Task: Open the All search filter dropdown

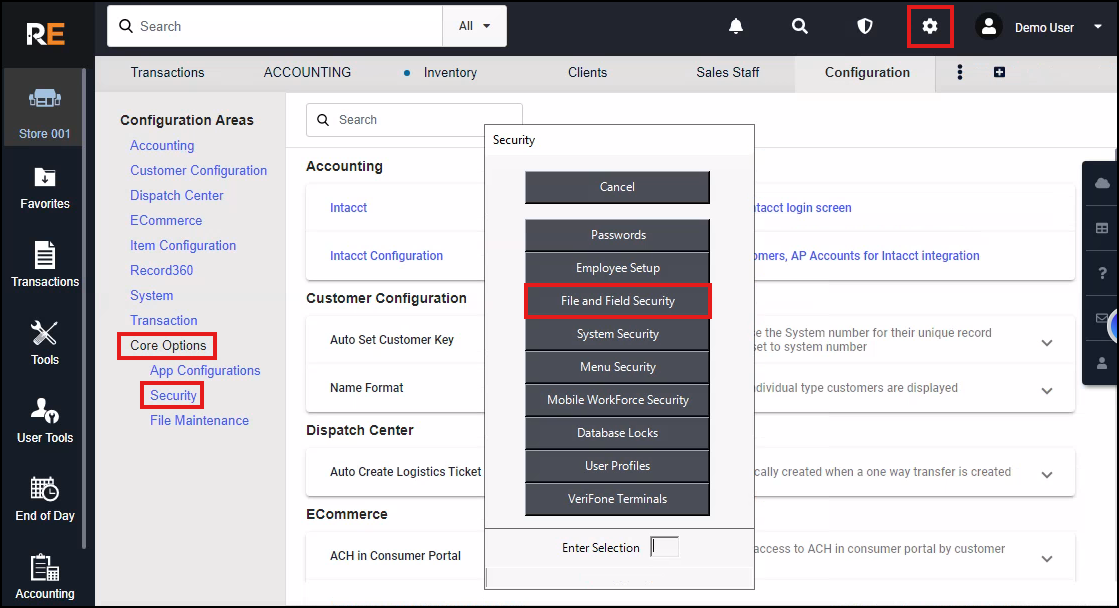Action: [475, 26]
